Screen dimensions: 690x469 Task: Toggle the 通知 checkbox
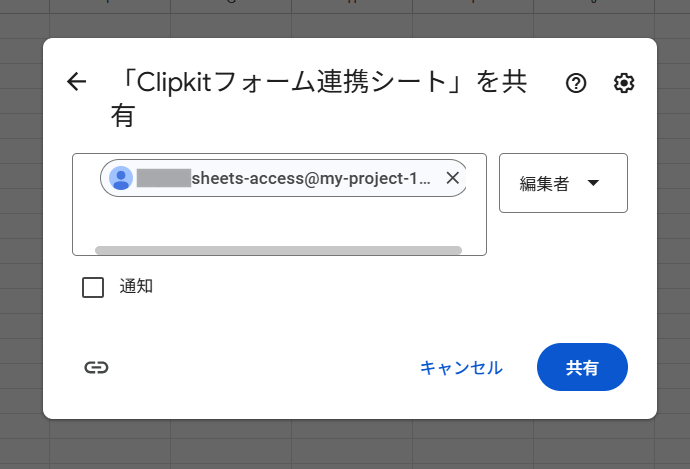coord(93,288)
